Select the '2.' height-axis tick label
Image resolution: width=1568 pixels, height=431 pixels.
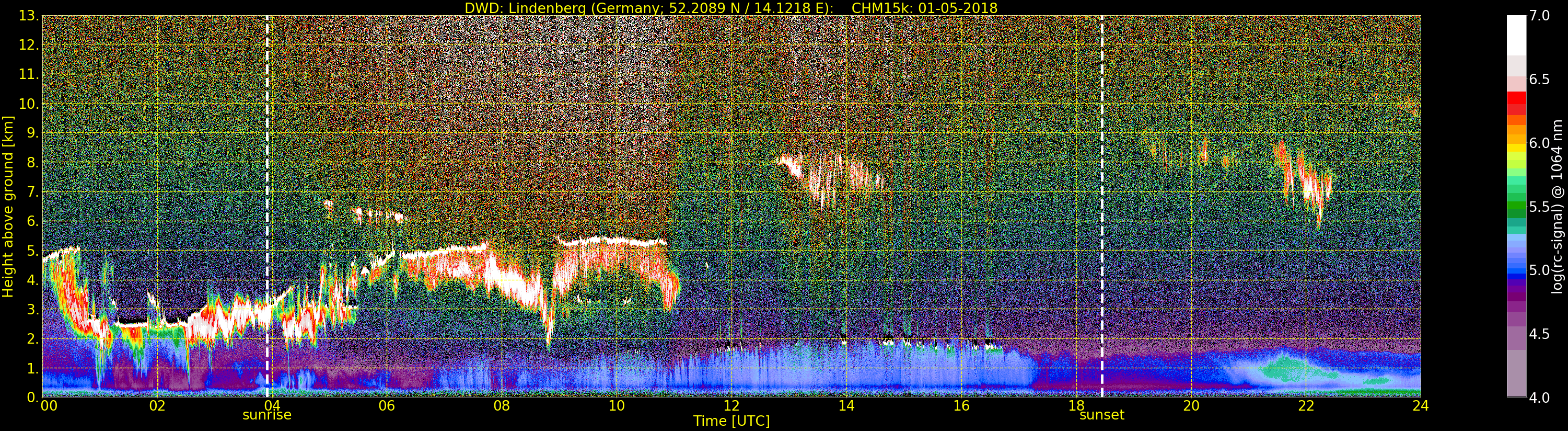(32, 338)
